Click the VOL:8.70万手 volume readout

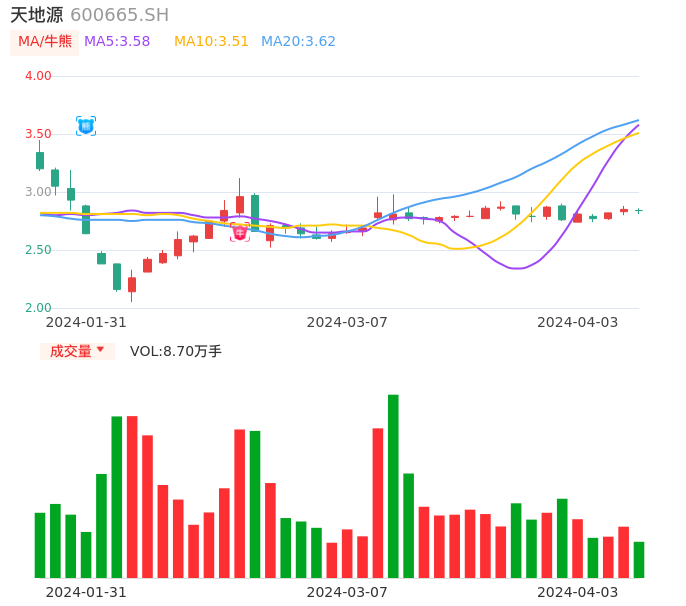(x=176, y=351)
